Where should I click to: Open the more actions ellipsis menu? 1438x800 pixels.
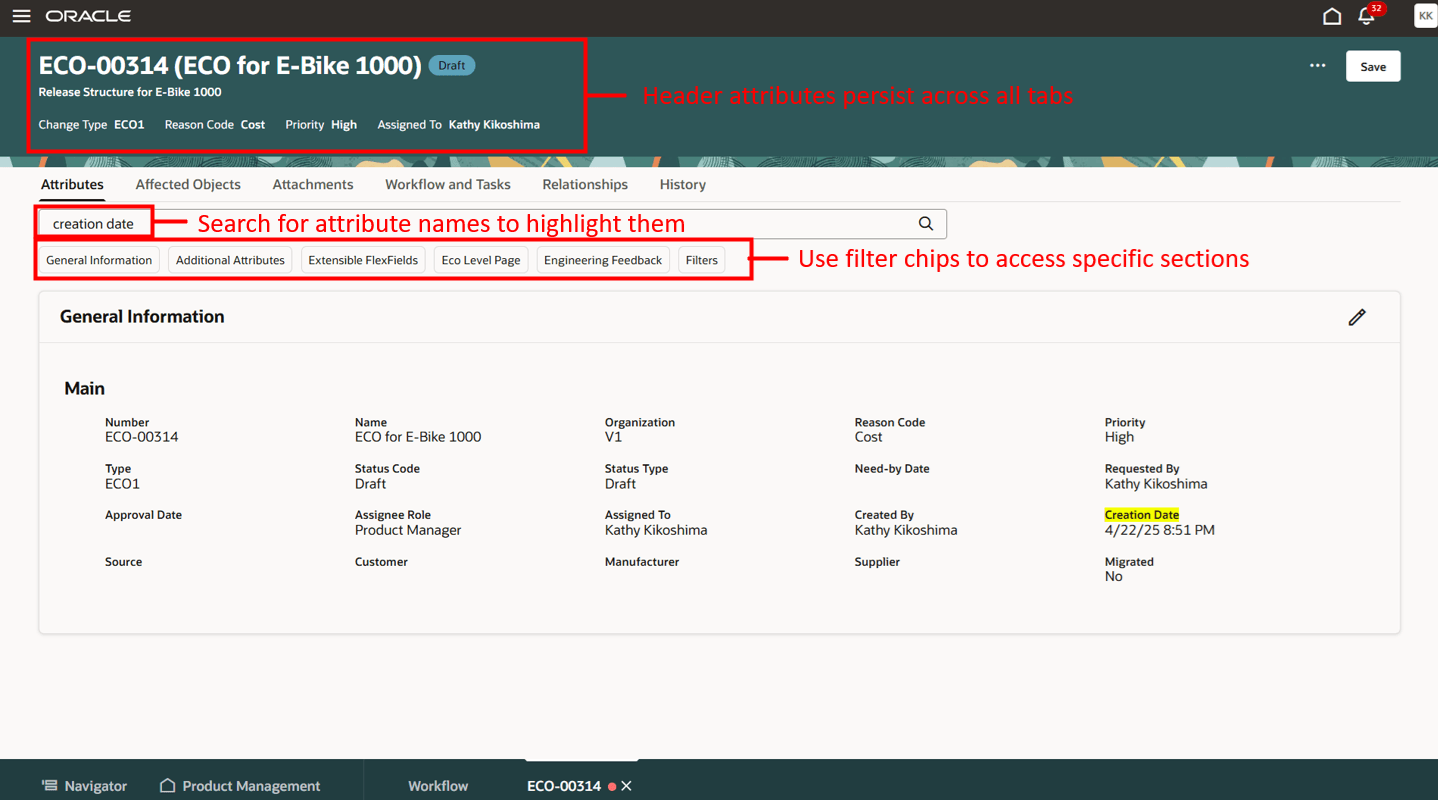(1318, 66)
